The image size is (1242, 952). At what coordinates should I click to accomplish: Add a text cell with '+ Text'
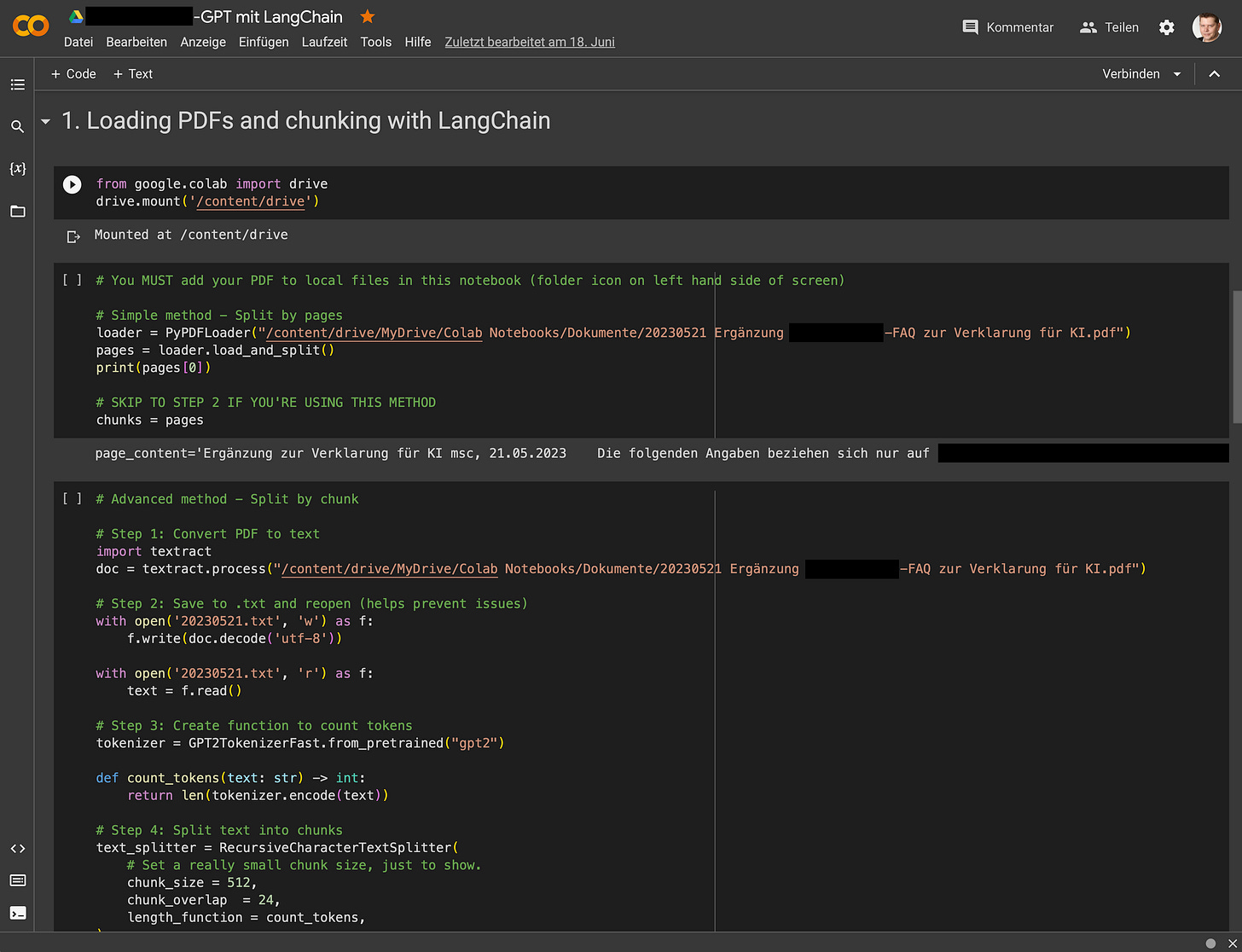tap(133, 74)
